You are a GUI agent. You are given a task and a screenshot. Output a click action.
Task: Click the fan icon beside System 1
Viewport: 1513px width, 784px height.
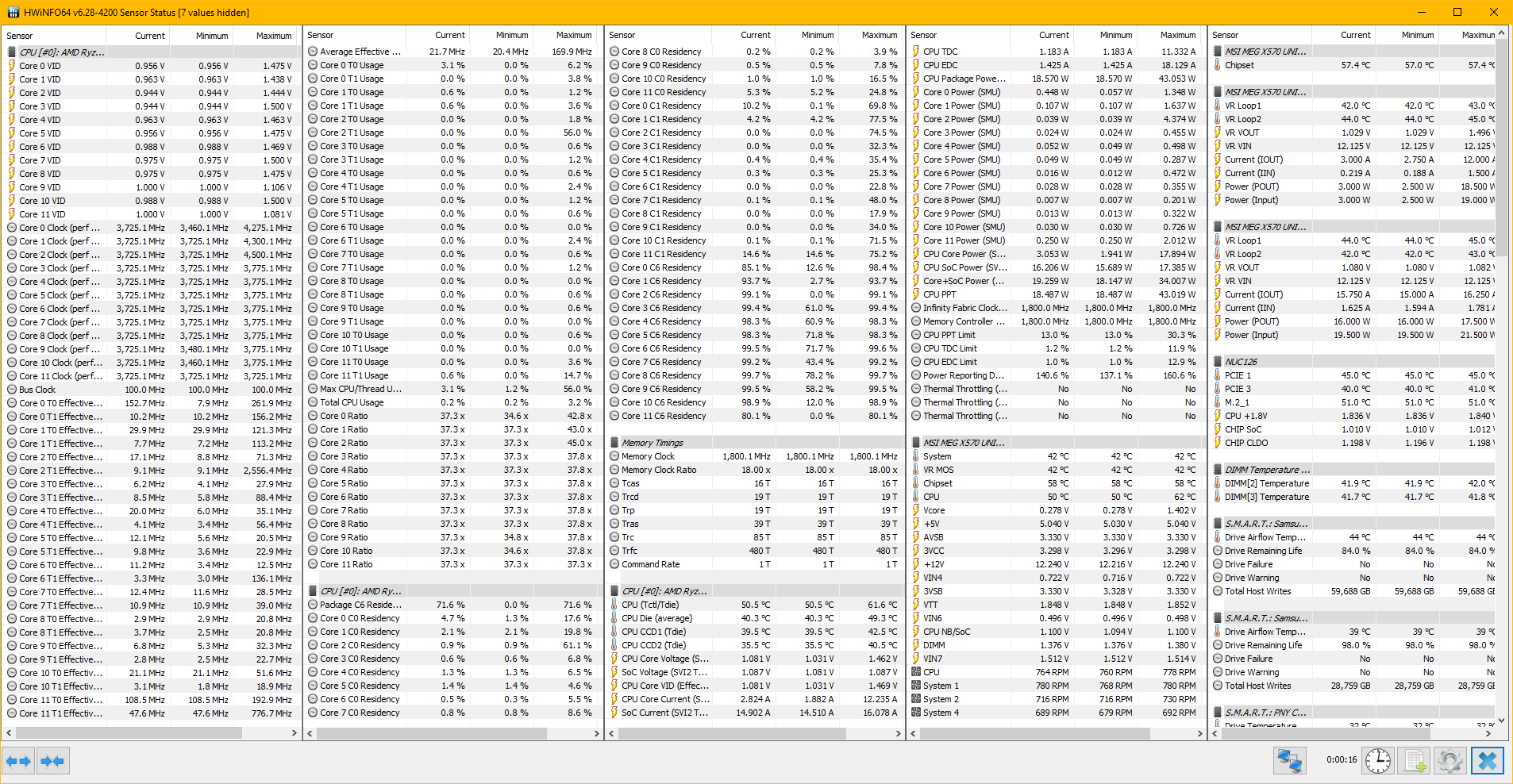pyautogui.click(x=916, y=686)
